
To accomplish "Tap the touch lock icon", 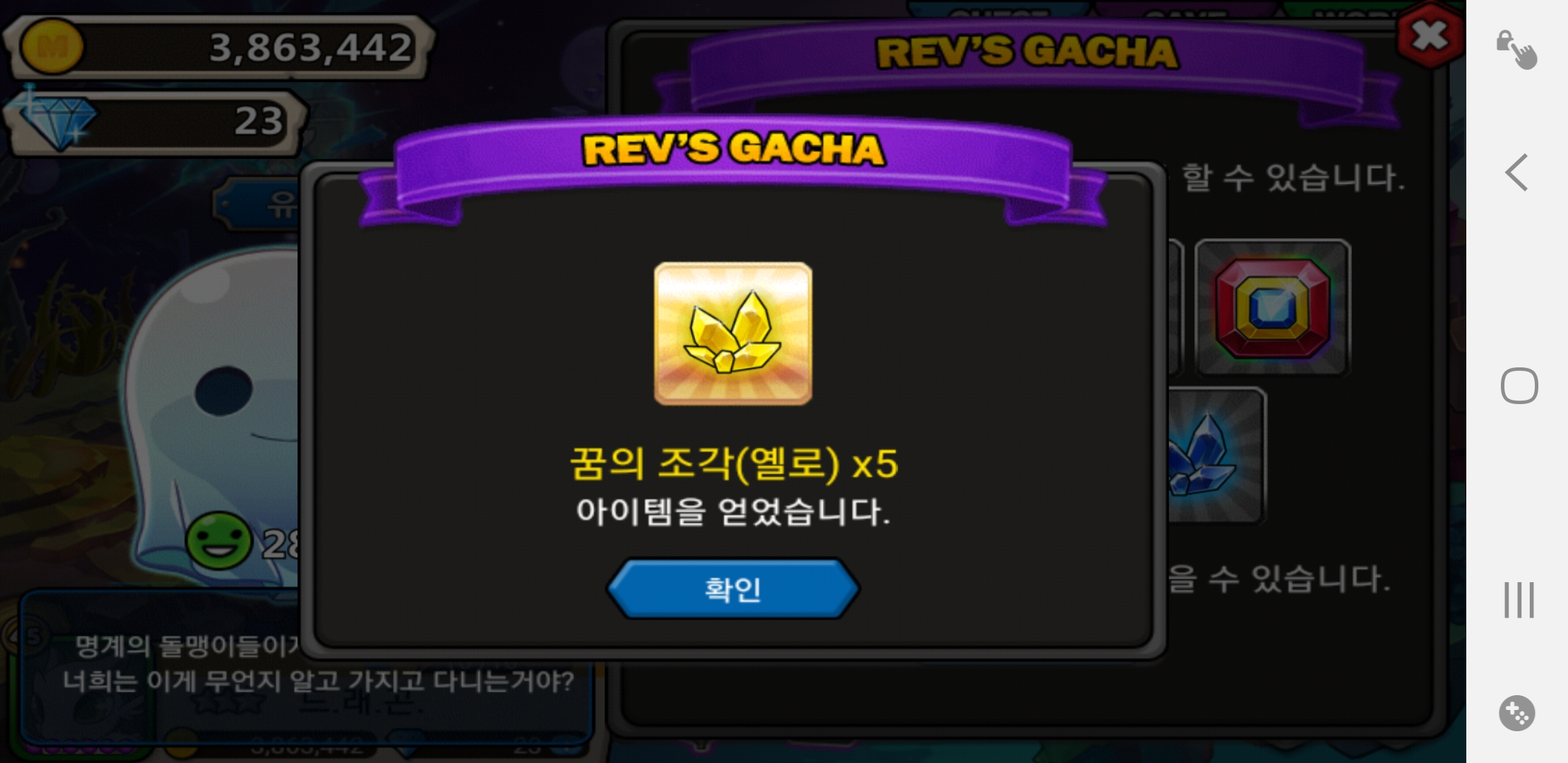I will point(1517,49).
